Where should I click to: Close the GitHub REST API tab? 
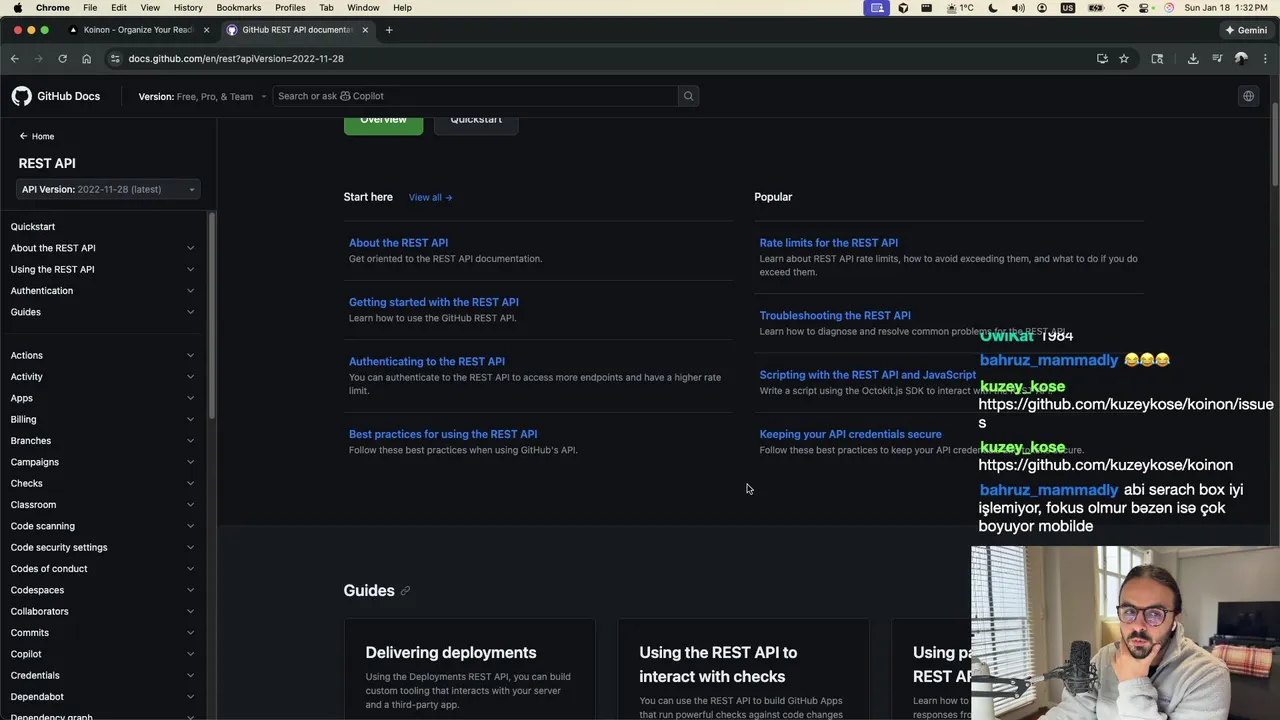coord(365,30)
